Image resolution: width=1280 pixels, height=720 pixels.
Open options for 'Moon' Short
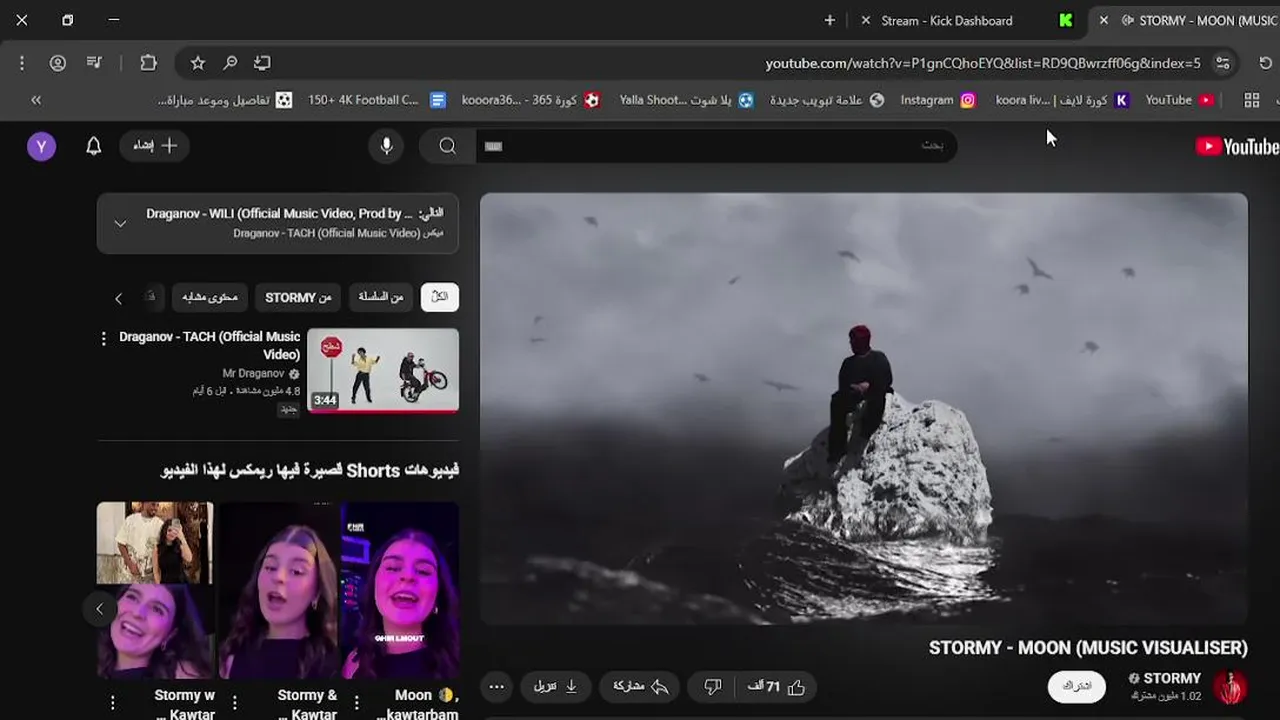358,702
